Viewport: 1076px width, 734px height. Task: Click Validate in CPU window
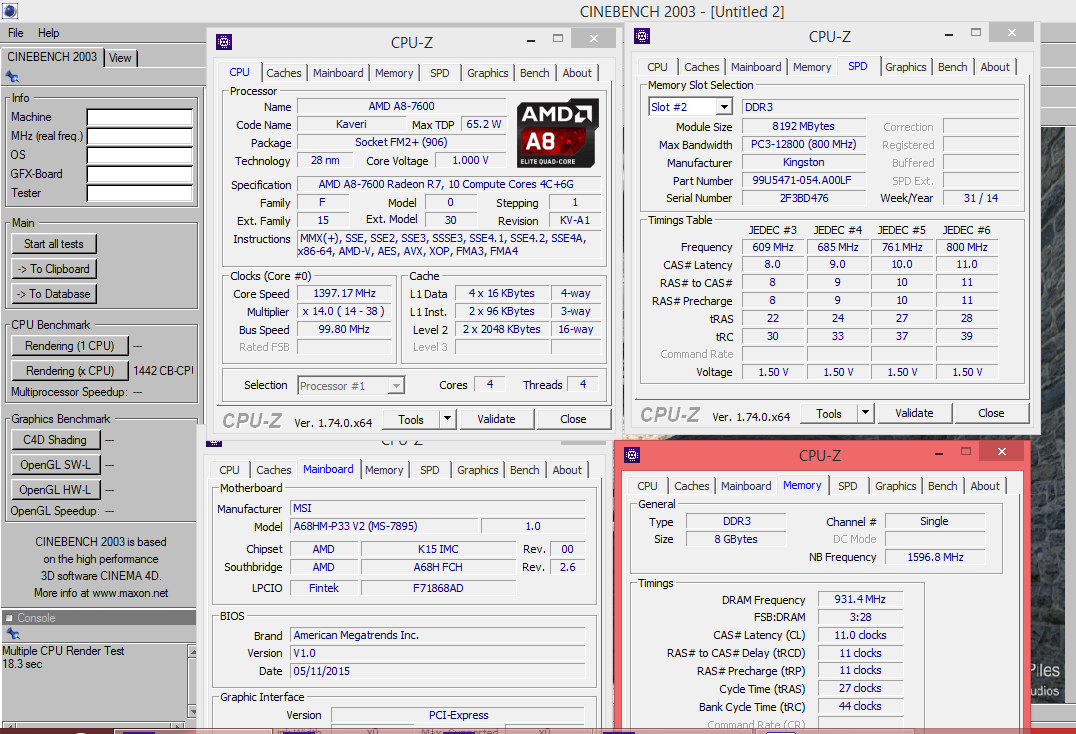(x=496, y=418)
